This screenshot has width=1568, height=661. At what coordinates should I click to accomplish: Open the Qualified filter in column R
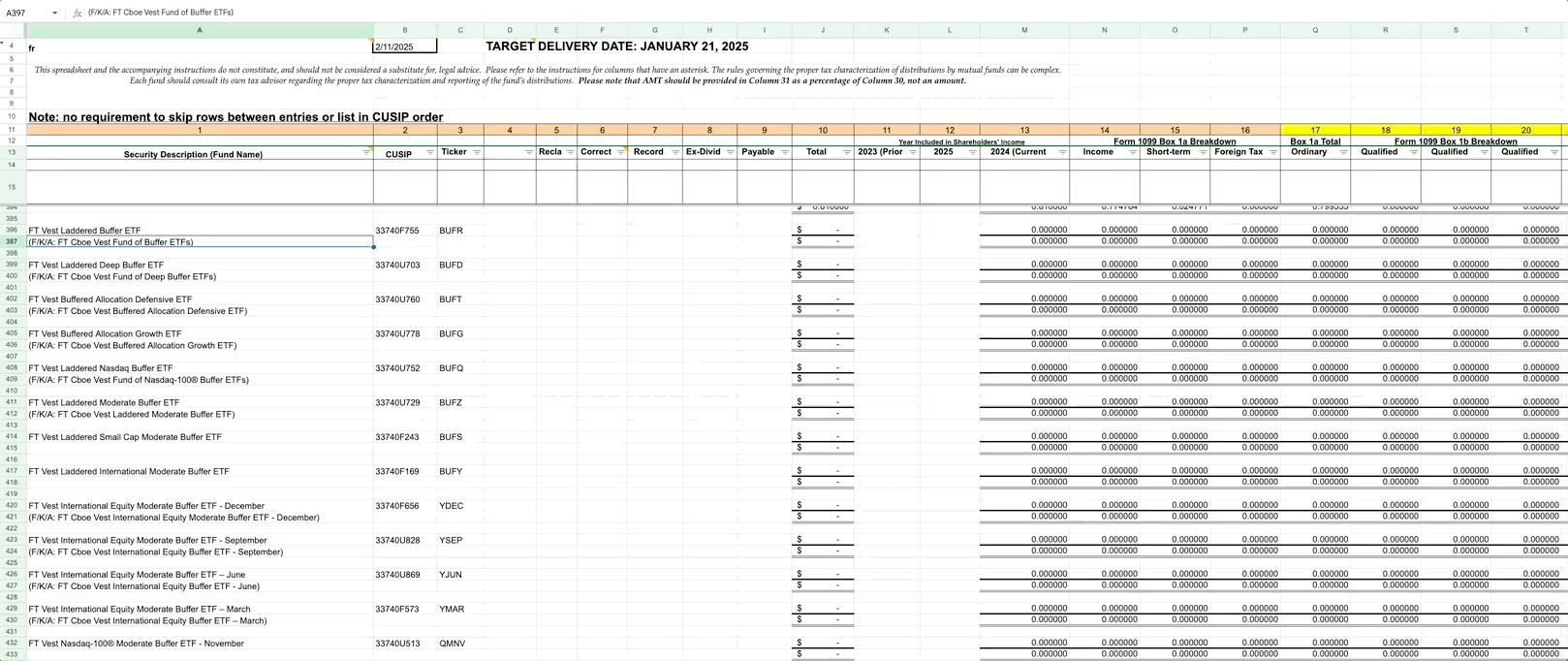1415,152
